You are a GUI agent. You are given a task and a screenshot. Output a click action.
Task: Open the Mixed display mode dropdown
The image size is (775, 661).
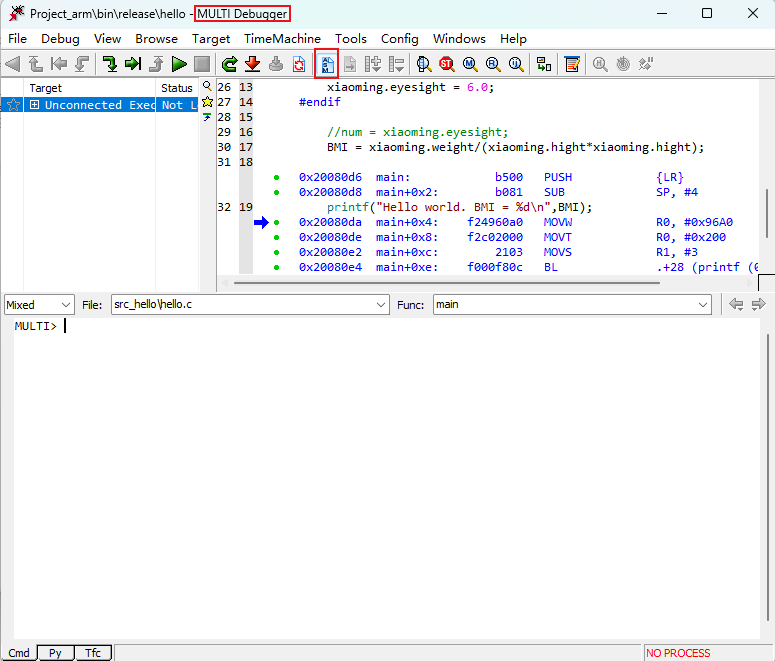pos(39,304)
